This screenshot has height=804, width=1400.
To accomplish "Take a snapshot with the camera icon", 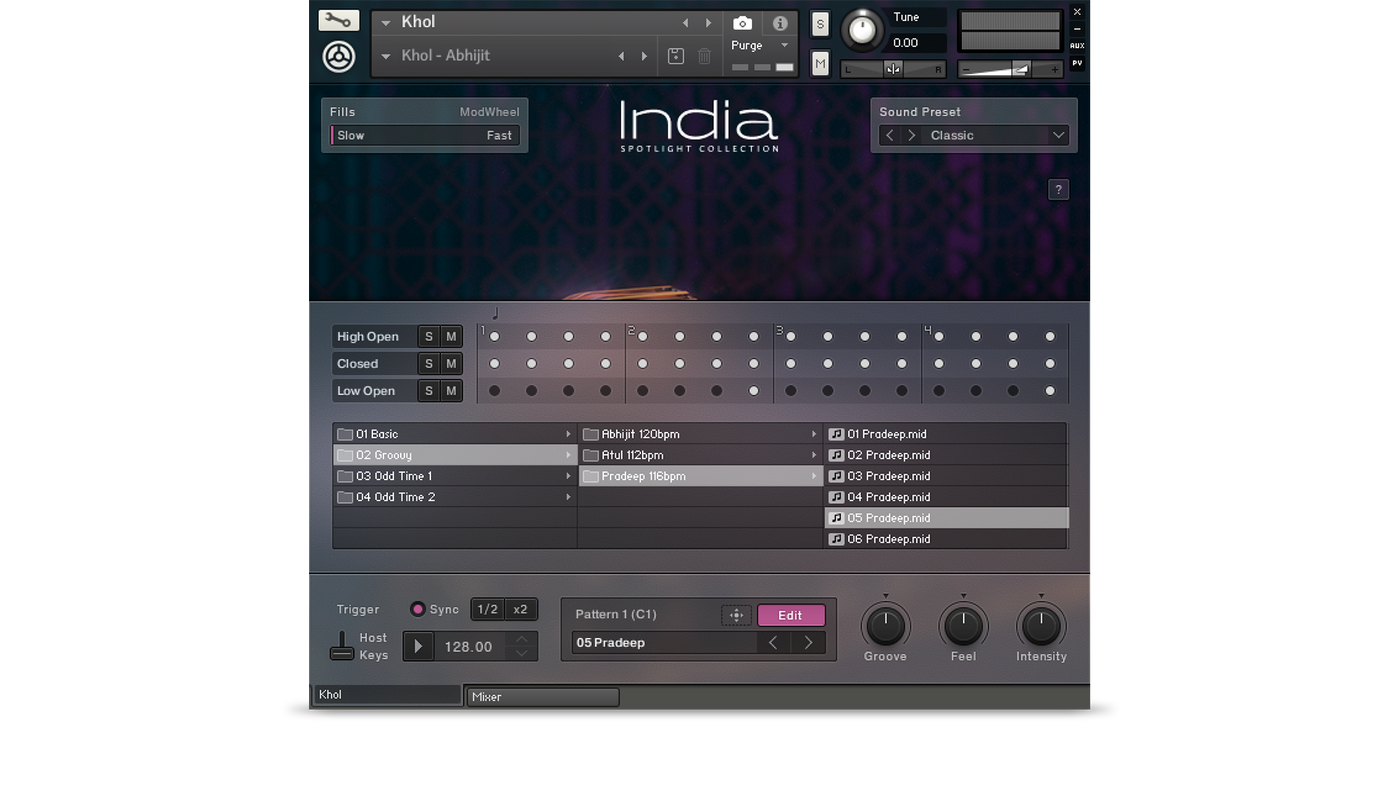I will (x=742, y=23).
